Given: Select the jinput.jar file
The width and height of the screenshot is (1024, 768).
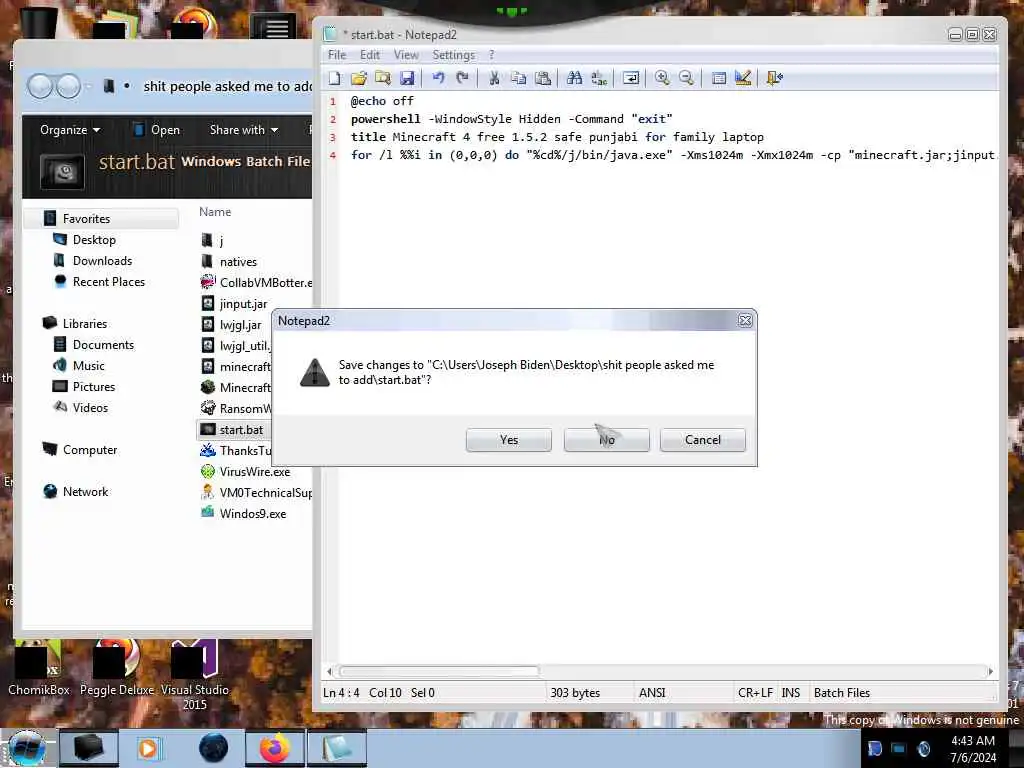Looking at the screenshot, I should (x=243, y=304).
